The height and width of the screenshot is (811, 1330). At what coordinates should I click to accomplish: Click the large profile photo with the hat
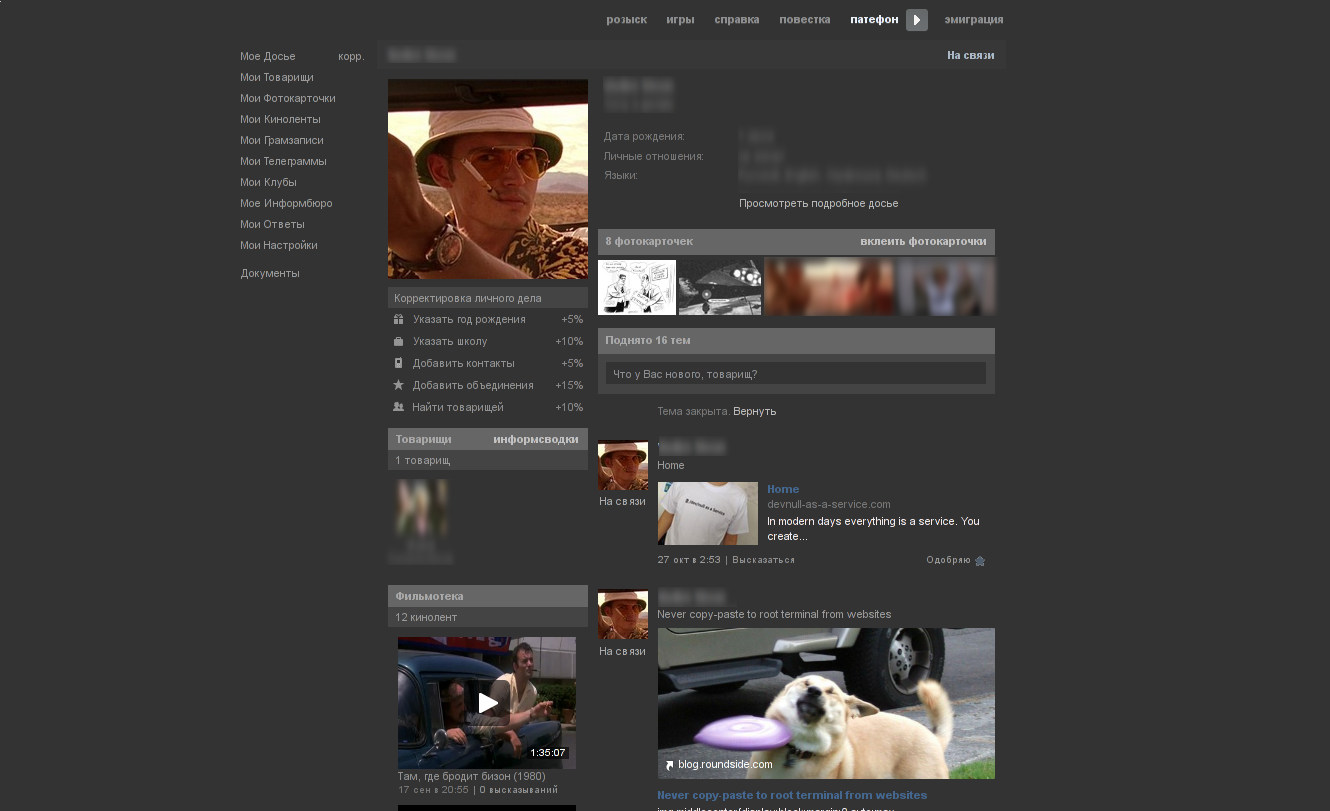tap(488, 179)
